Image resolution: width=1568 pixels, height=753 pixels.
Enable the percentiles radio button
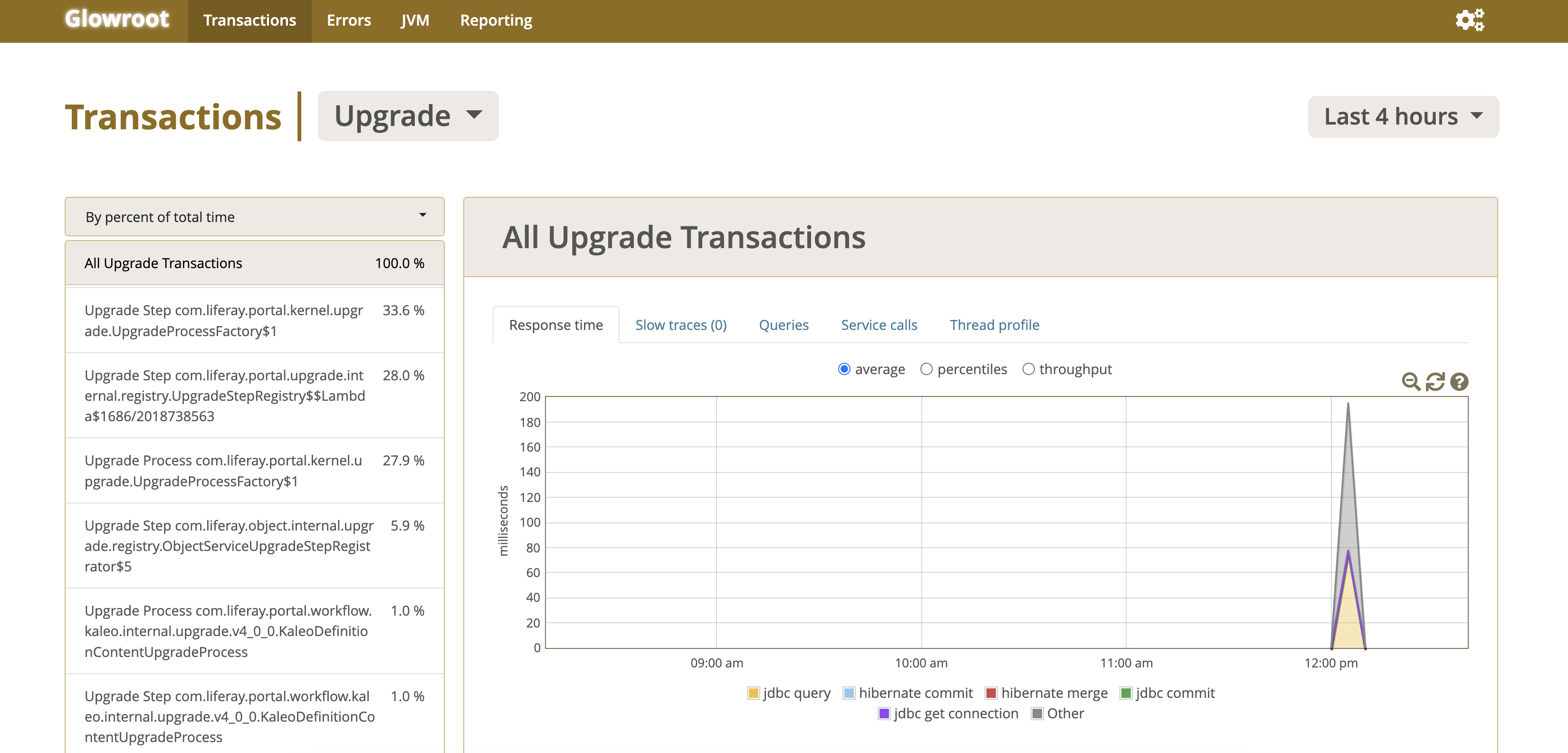[926, 369]
